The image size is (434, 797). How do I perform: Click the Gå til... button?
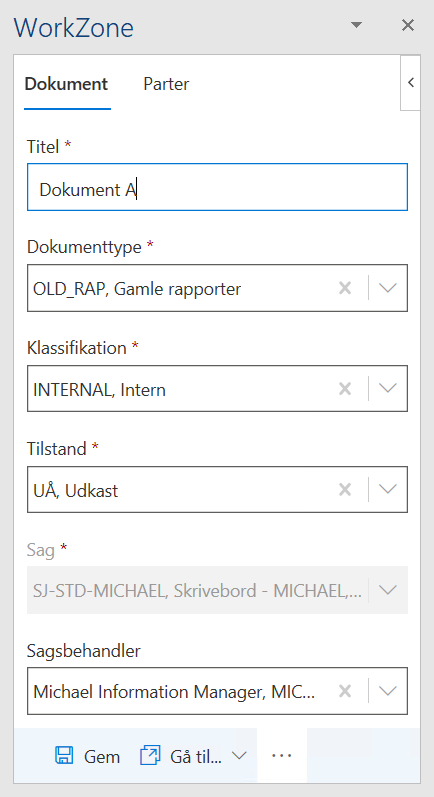pyautogui.click(x=182, y=756)
